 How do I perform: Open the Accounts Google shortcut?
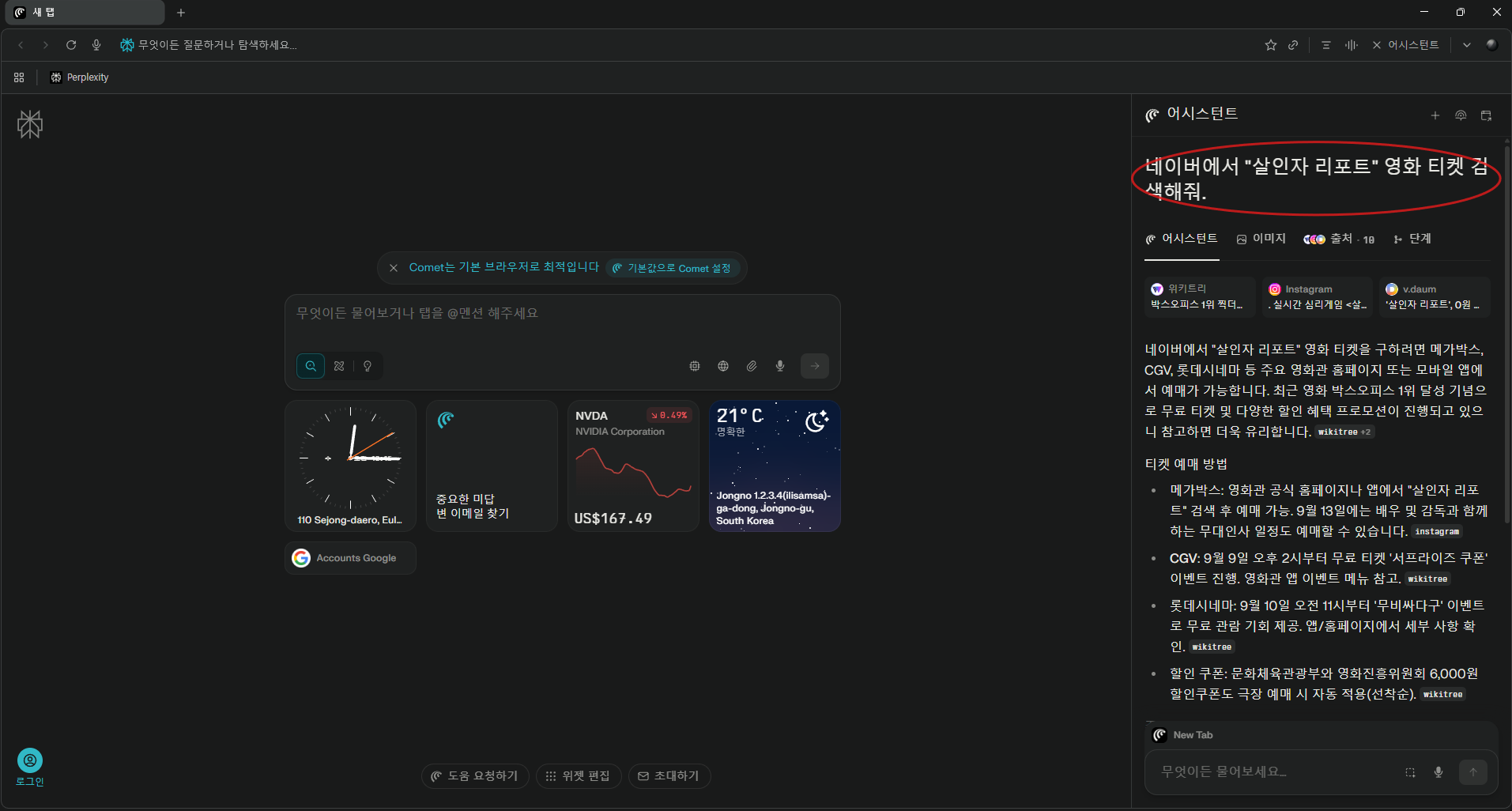click(350, 558)
